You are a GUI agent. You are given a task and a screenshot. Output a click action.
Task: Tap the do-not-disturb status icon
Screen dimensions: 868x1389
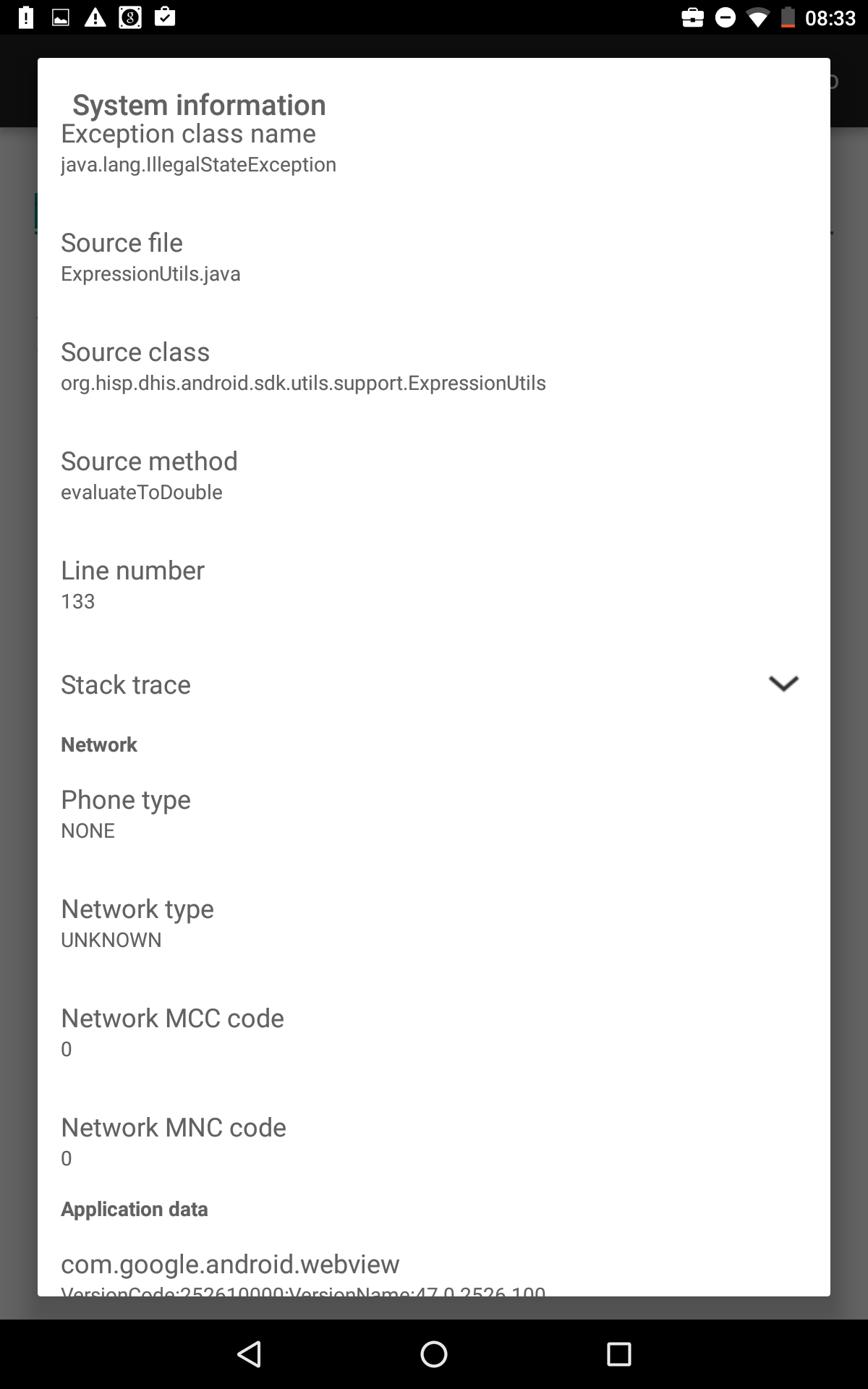725,17
